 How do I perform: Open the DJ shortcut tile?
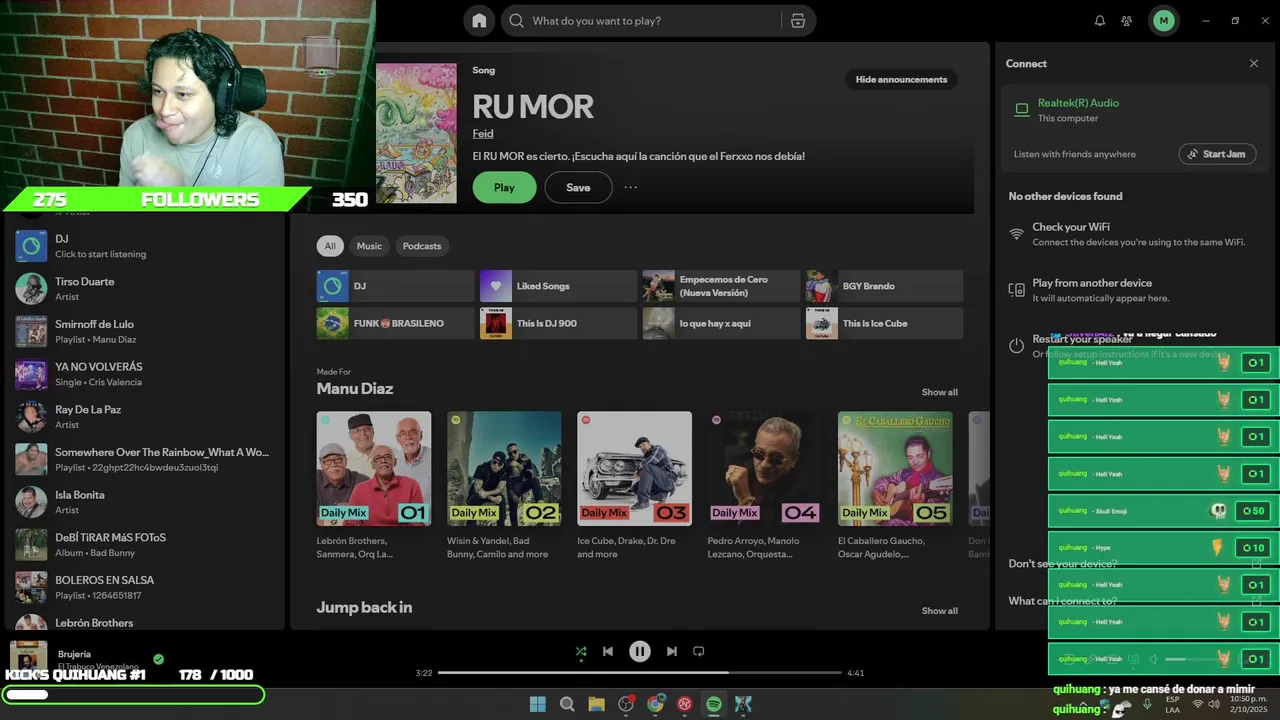pyautogui.click(x=395, y=286)
